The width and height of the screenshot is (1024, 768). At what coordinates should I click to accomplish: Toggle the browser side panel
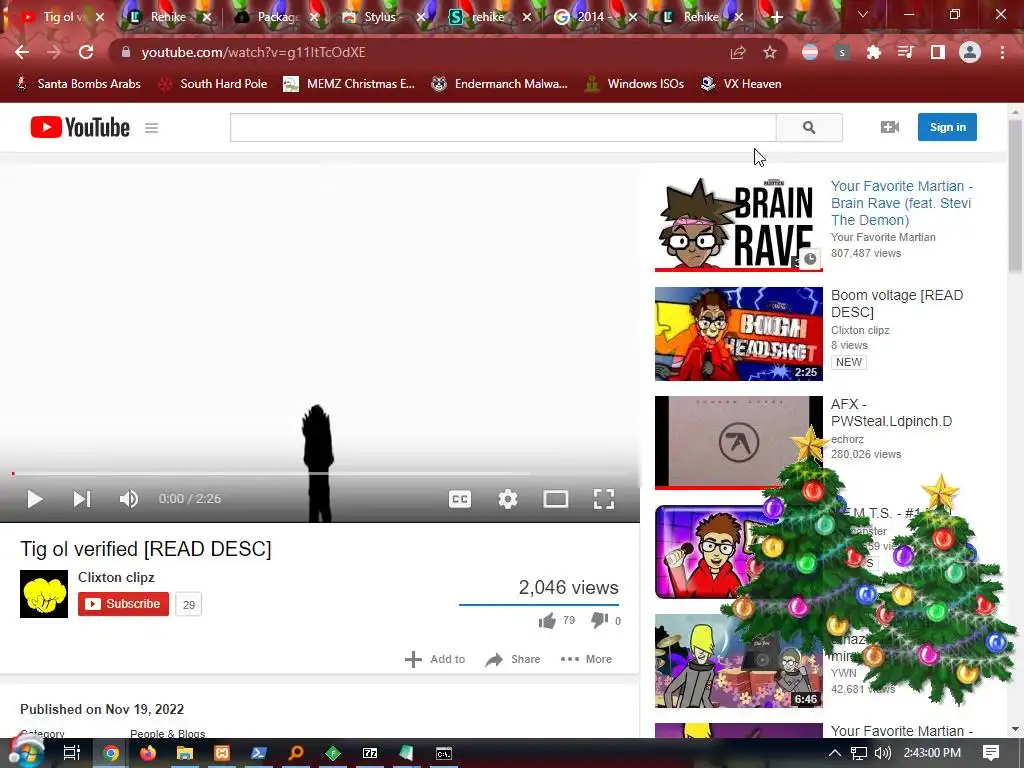(938, 52)
